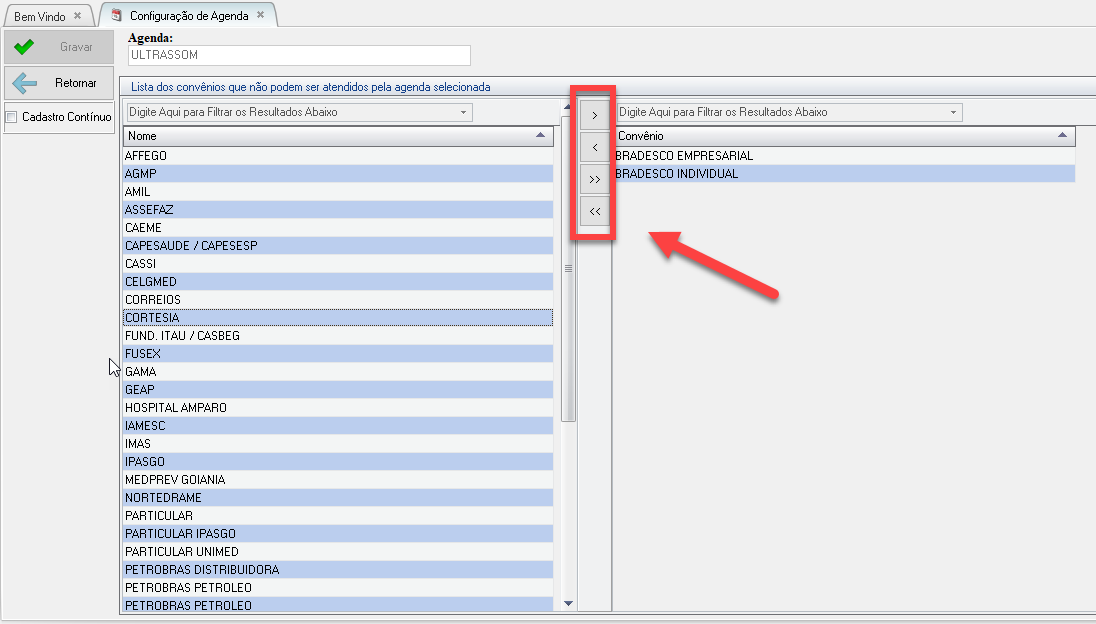Click the move all right double arrow
This screenshot has width=1096, height=624.
pyautogui.click(x=594, y=180)
